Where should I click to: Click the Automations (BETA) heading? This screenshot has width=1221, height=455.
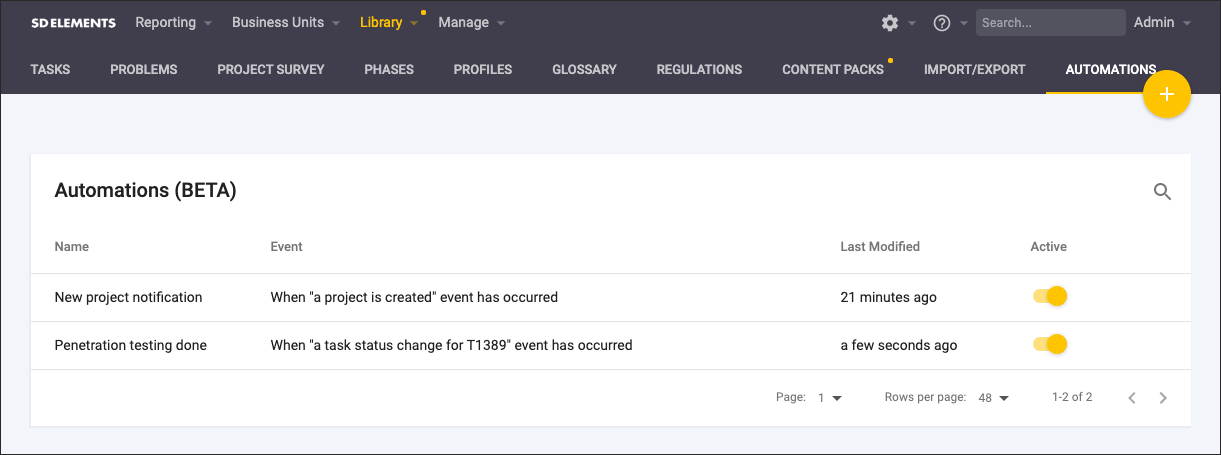[x=145, y=190]
